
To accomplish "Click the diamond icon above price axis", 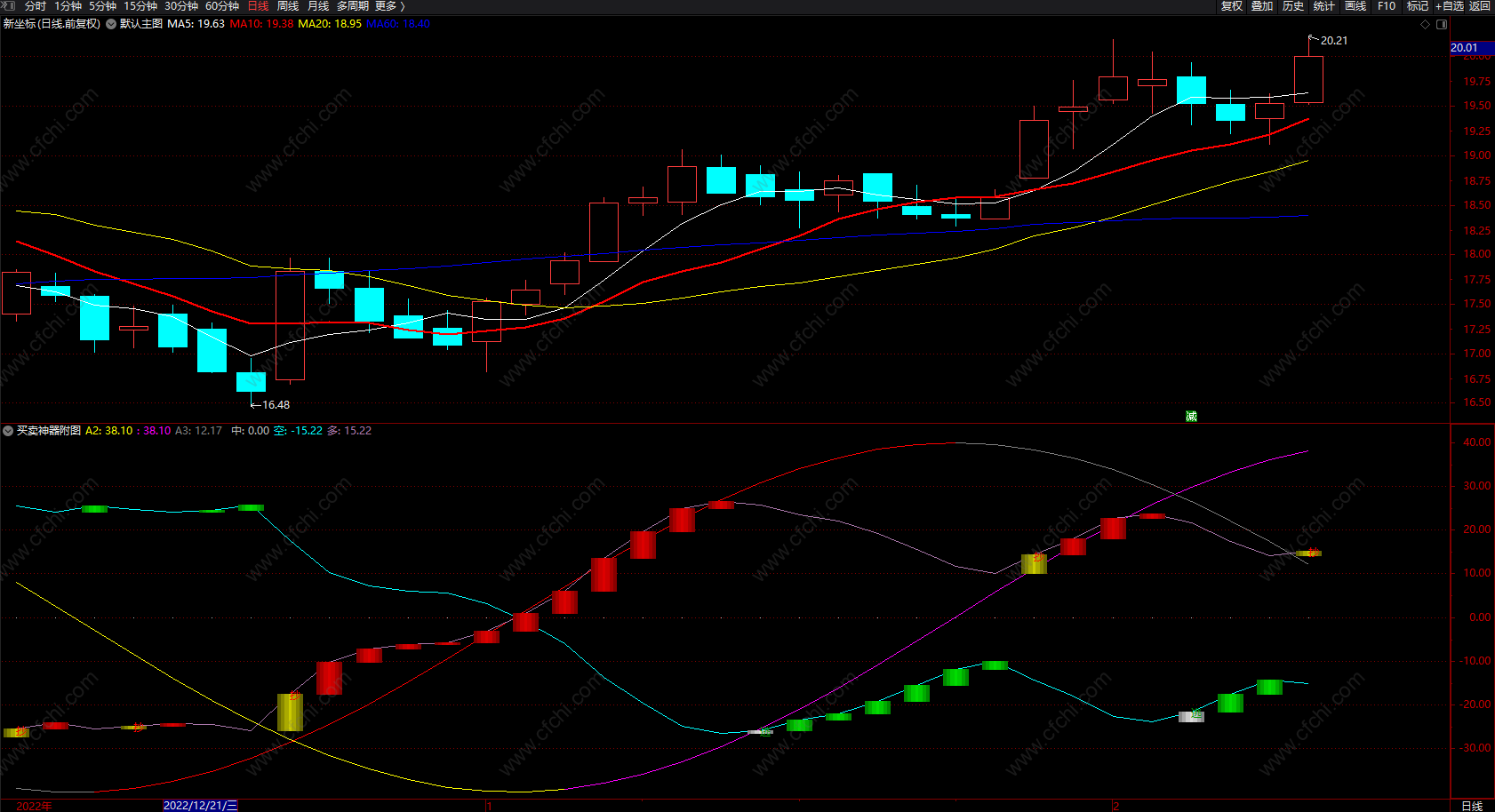I will coord(1426,25).
